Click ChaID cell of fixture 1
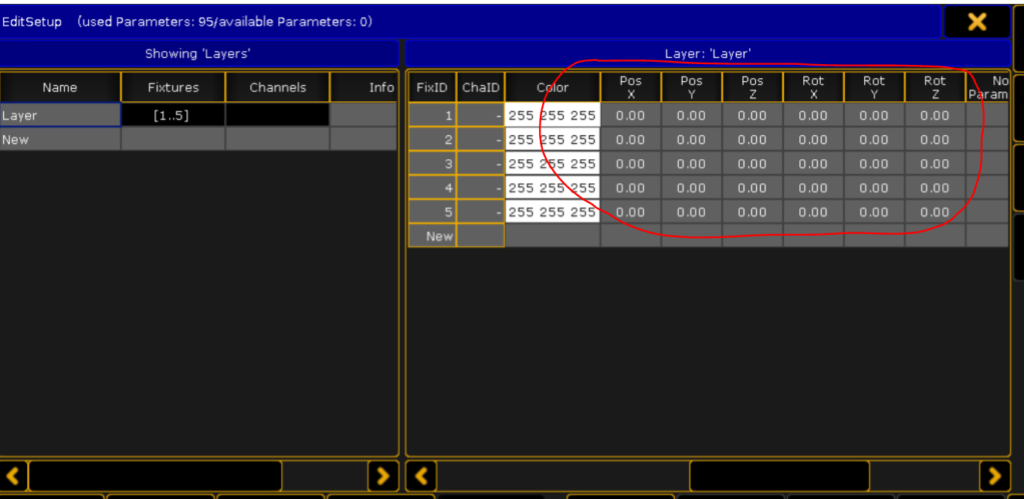 (481, 116)
